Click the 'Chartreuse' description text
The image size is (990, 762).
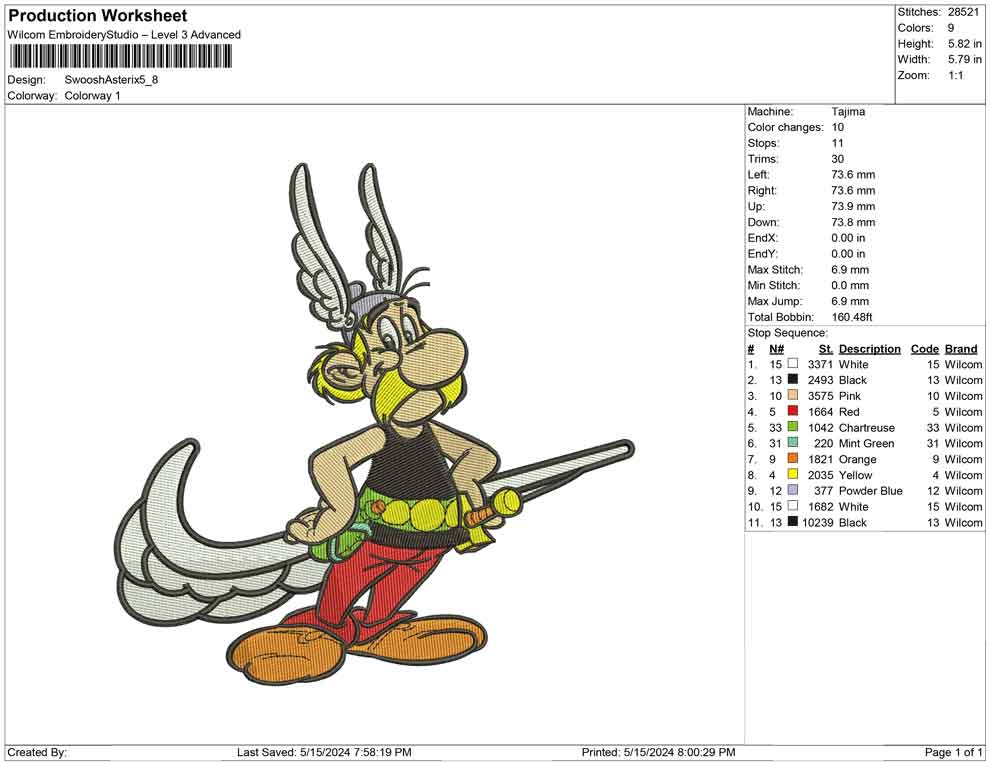click(866, 427)
